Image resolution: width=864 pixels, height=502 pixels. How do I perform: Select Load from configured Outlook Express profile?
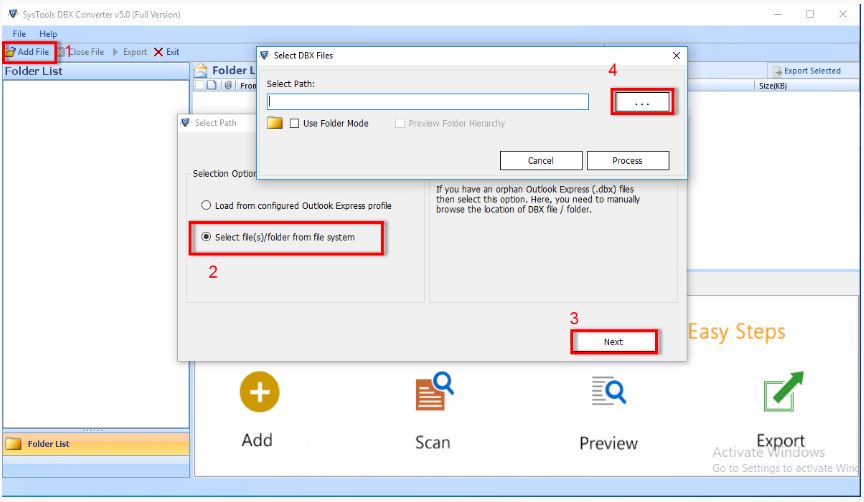pos(206,205)
